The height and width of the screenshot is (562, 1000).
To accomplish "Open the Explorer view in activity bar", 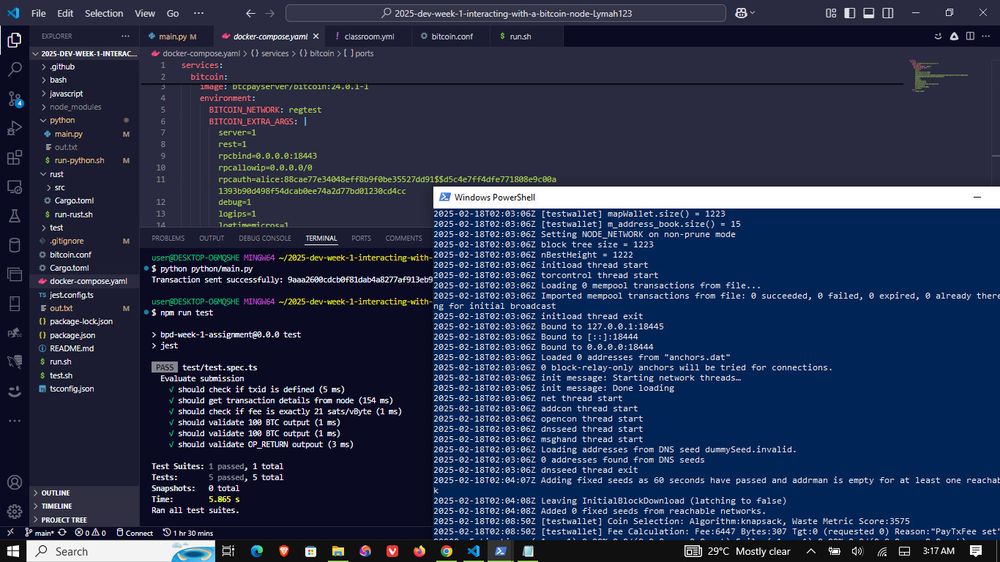I will click(14, 40).
